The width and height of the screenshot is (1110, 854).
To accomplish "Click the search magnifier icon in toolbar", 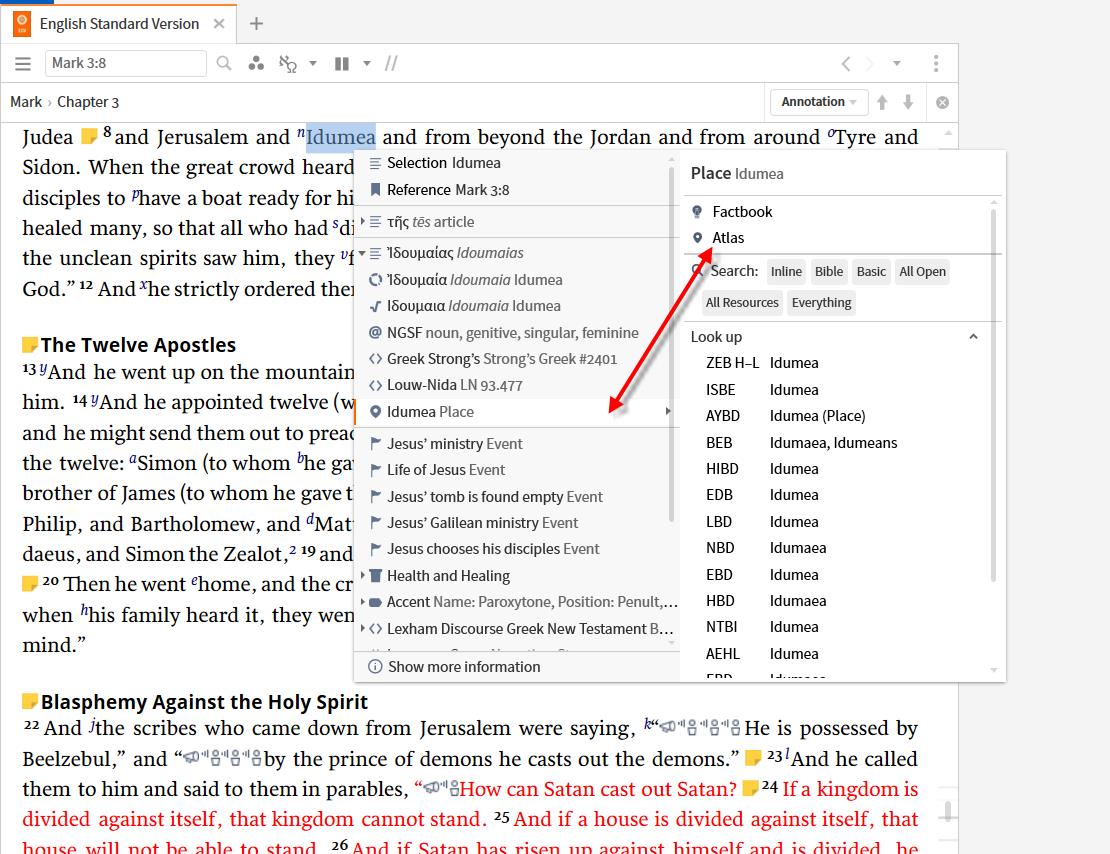I will (224, 64).
